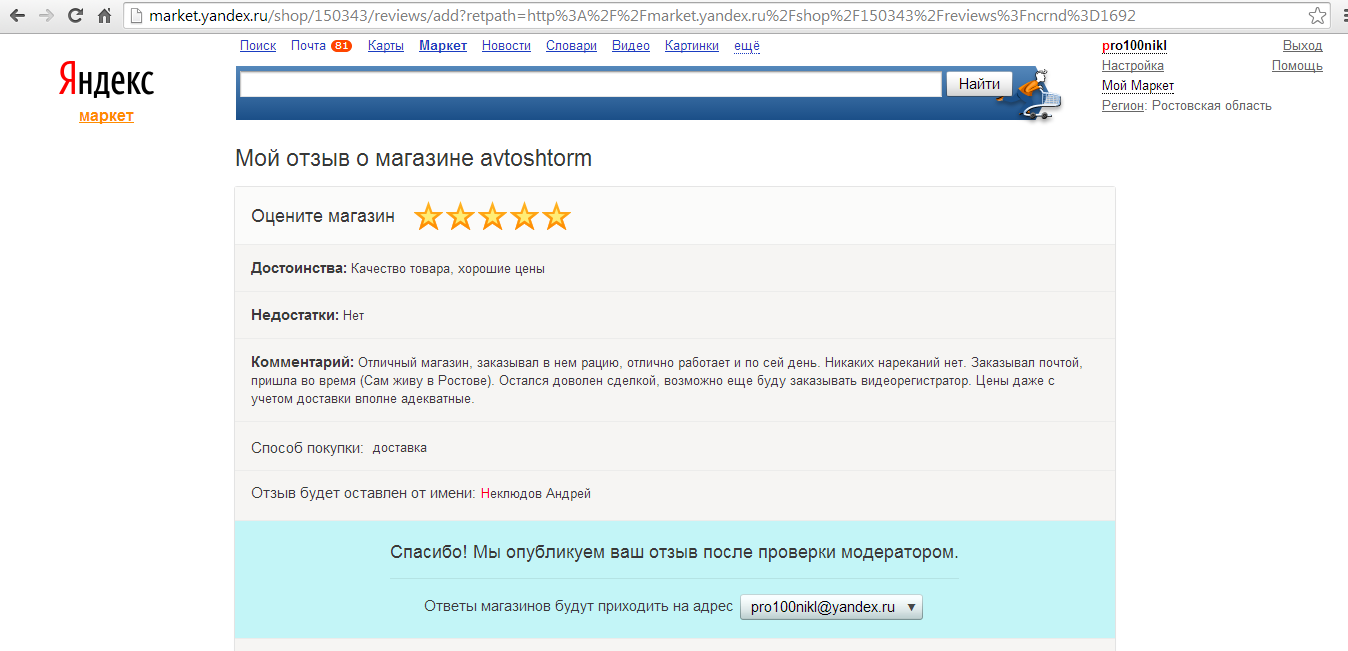Click the Недостатки value Нет
Screen dimensions: 1348x651
(354, 315)
